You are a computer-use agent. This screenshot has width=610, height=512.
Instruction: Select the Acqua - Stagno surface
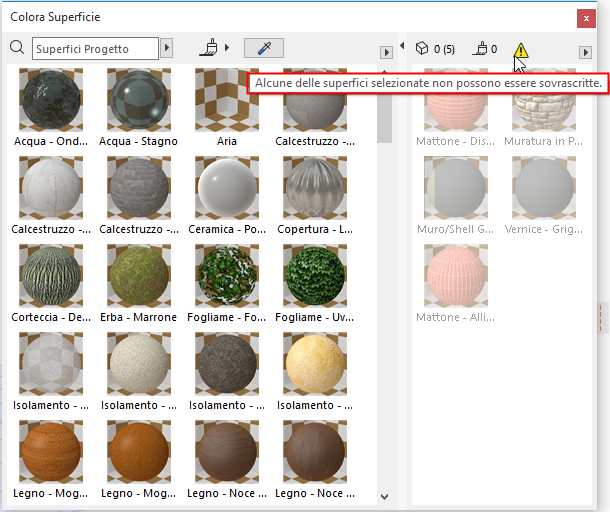(139, 100)
